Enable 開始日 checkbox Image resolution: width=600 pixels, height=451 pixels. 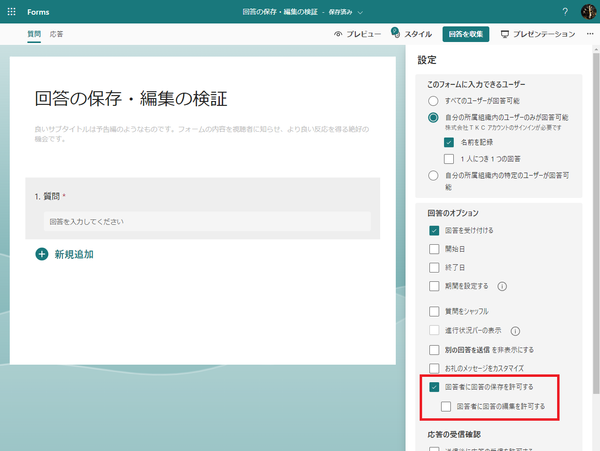(434, 249)
